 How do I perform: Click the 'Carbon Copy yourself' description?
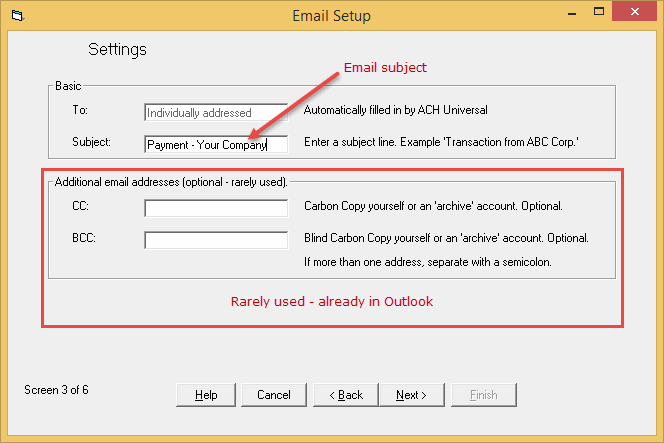pyautogui.click(x=433, y=206)
